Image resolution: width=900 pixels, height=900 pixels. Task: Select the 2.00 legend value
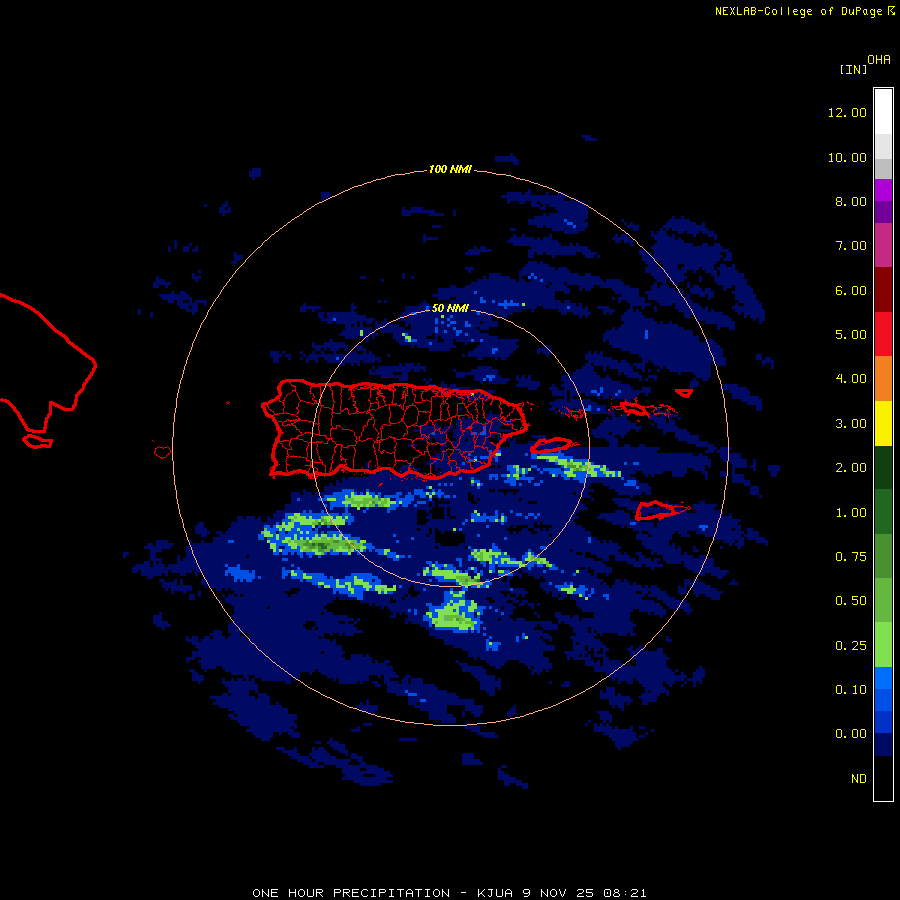[851, 468]
